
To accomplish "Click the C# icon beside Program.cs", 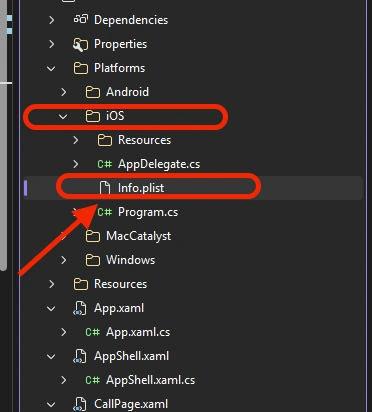I will coord(104,212).
